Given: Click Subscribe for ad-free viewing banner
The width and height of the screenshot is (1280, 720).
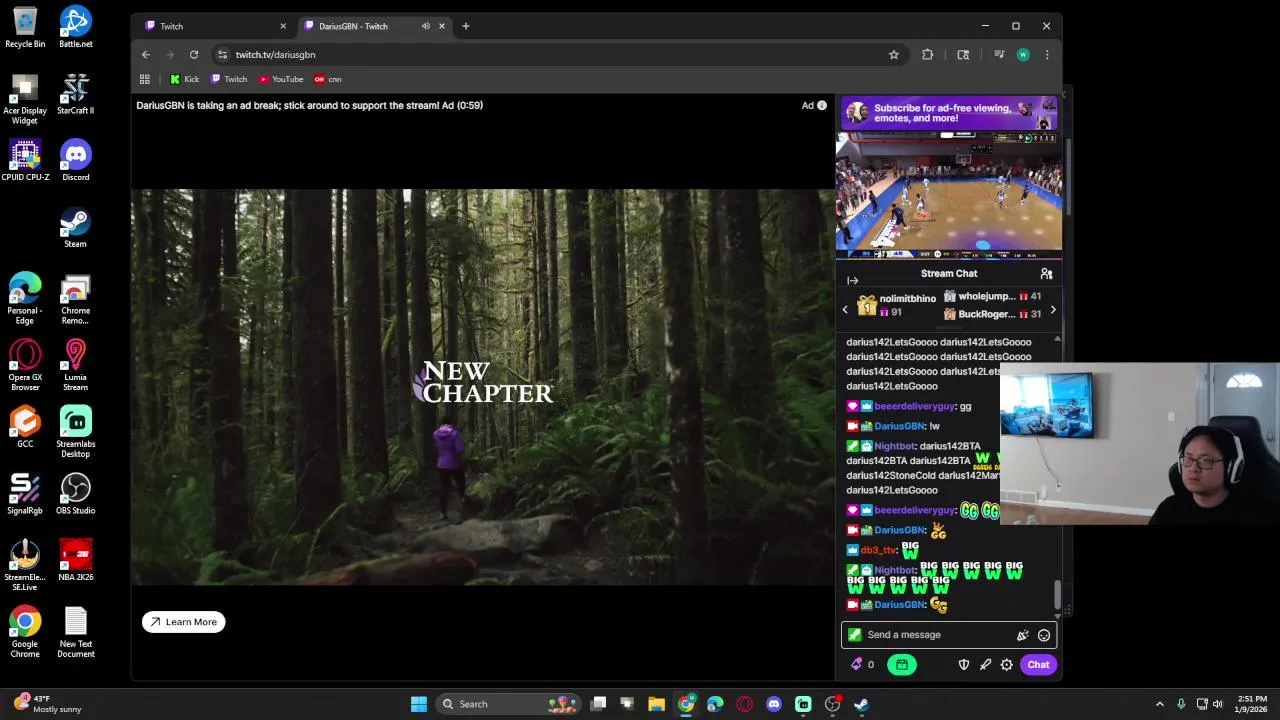Looking at the screenshot, I should click(949, 113).
